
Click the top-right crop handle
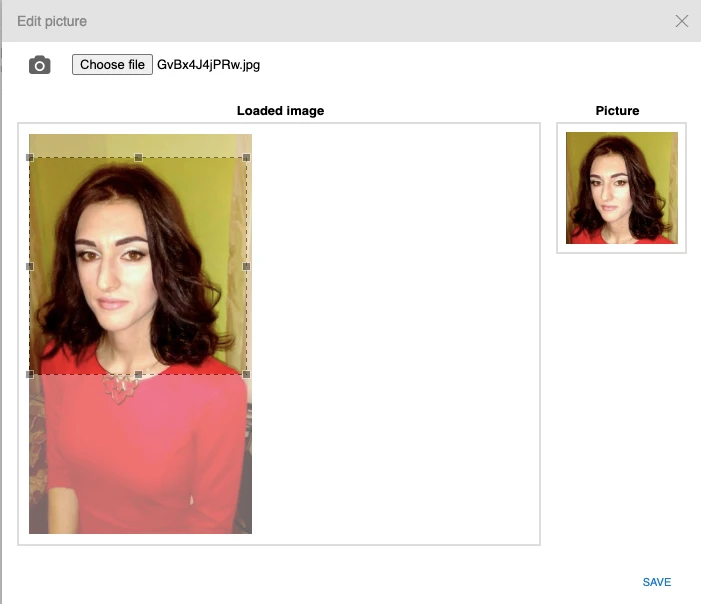click(x=246, y=158)
